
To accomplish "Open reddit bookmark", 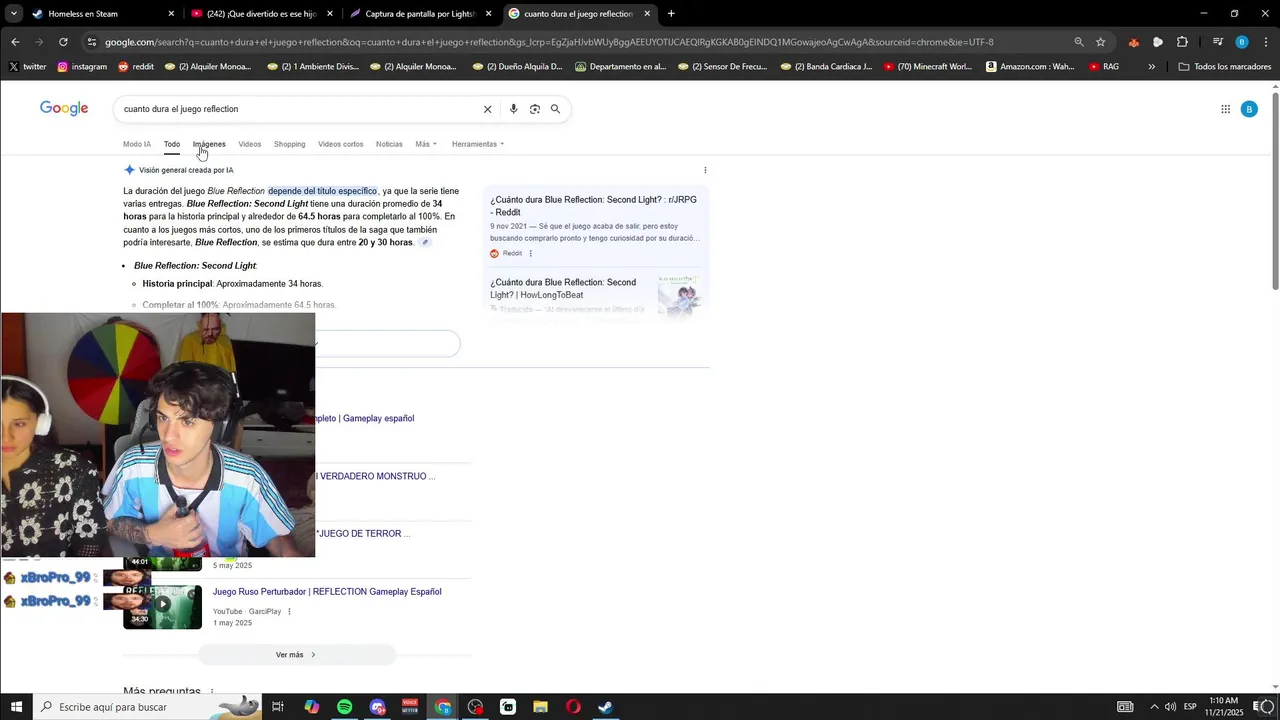I will point(136,67).
